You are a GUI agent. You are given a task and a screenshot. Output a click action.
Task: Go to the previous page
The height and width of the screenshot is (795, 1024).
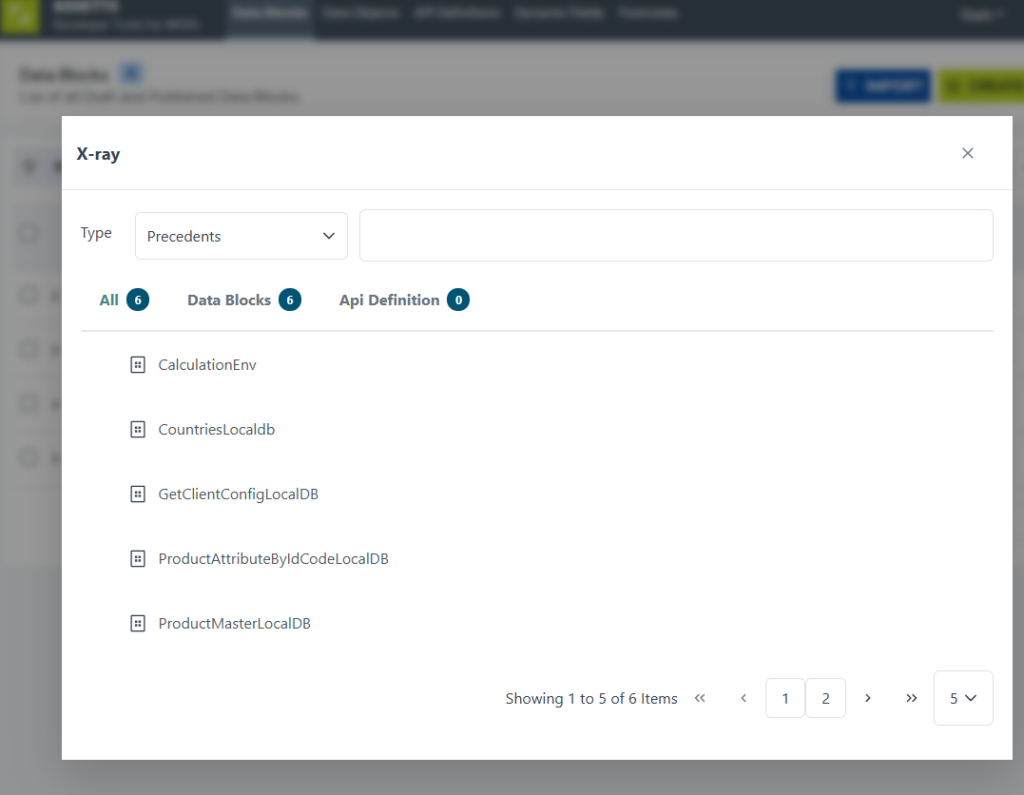pyautogui.click(x=743, y=698)
